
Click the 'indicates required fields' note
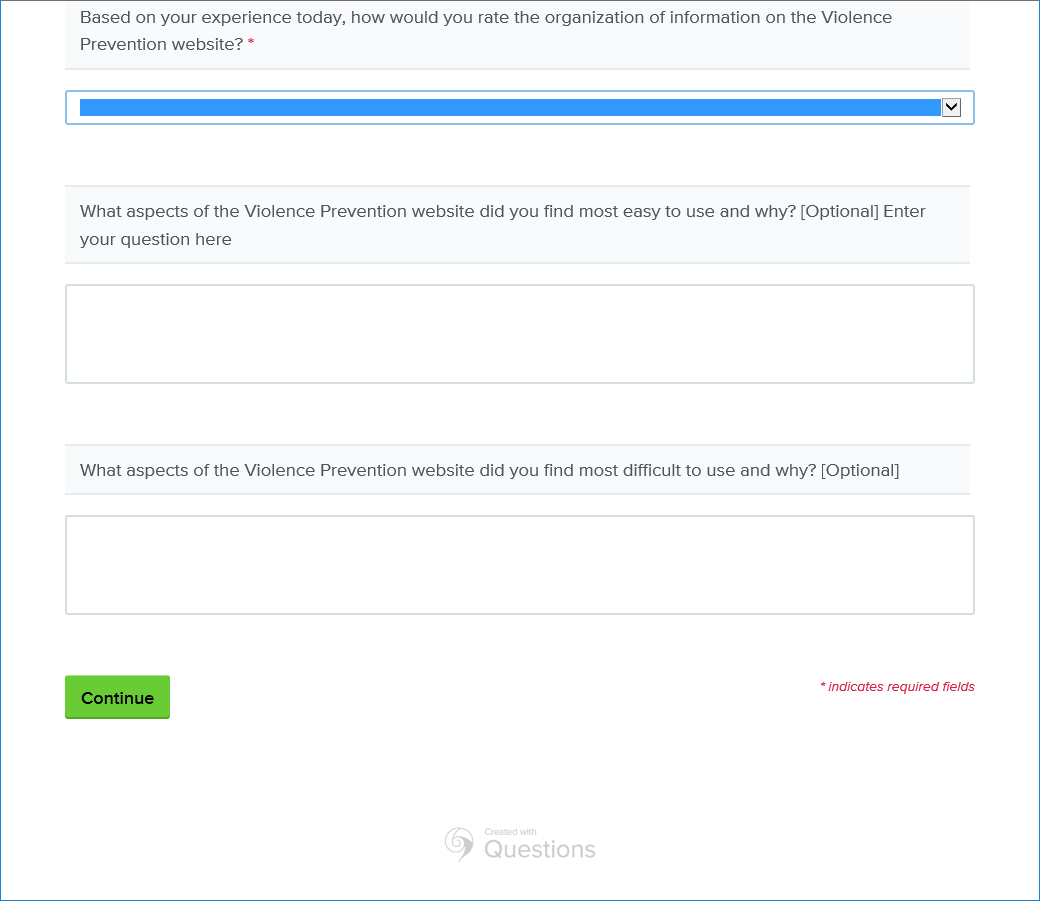897,687
